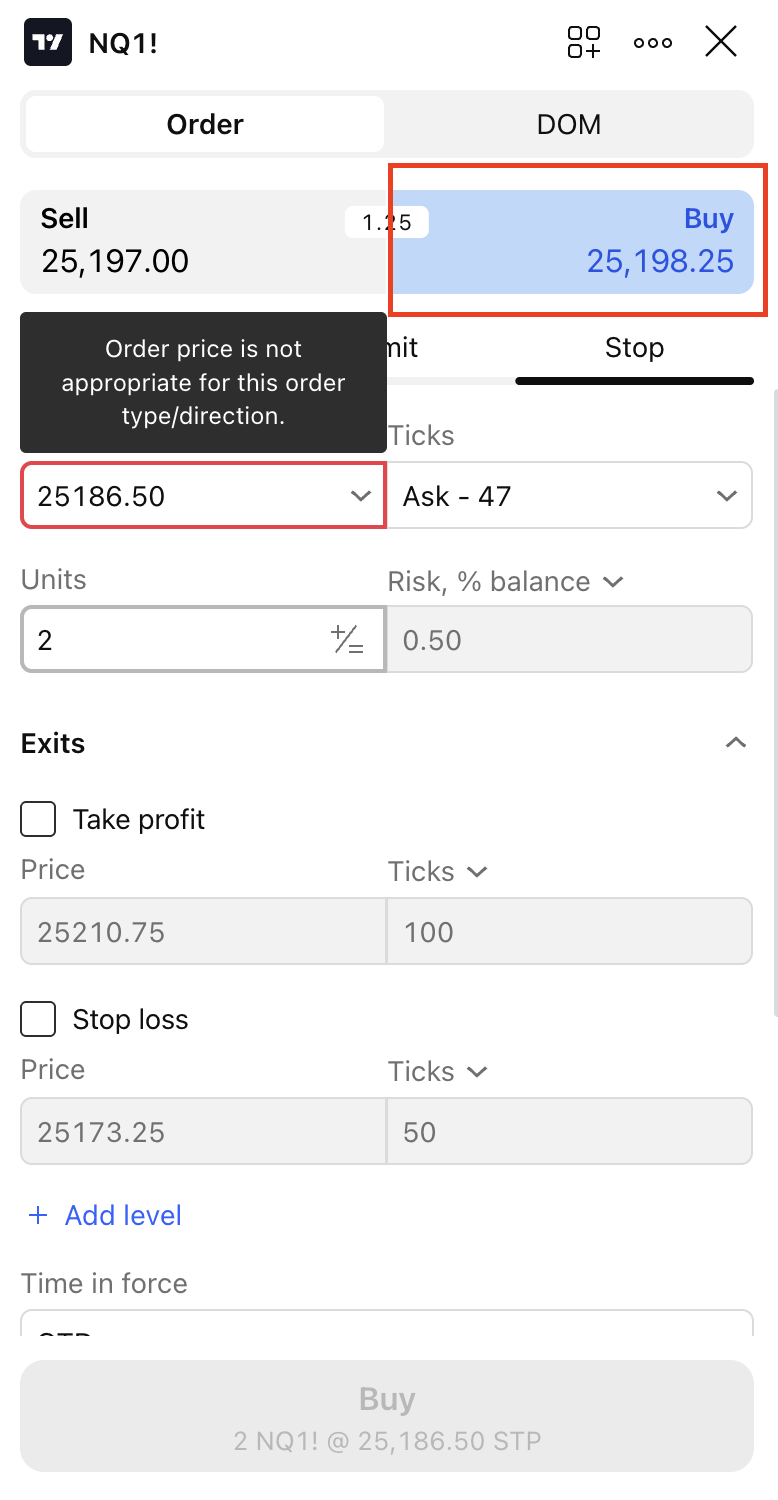
Task: Enable the Take profit checkbox
Action: click(x=39, y=820)
